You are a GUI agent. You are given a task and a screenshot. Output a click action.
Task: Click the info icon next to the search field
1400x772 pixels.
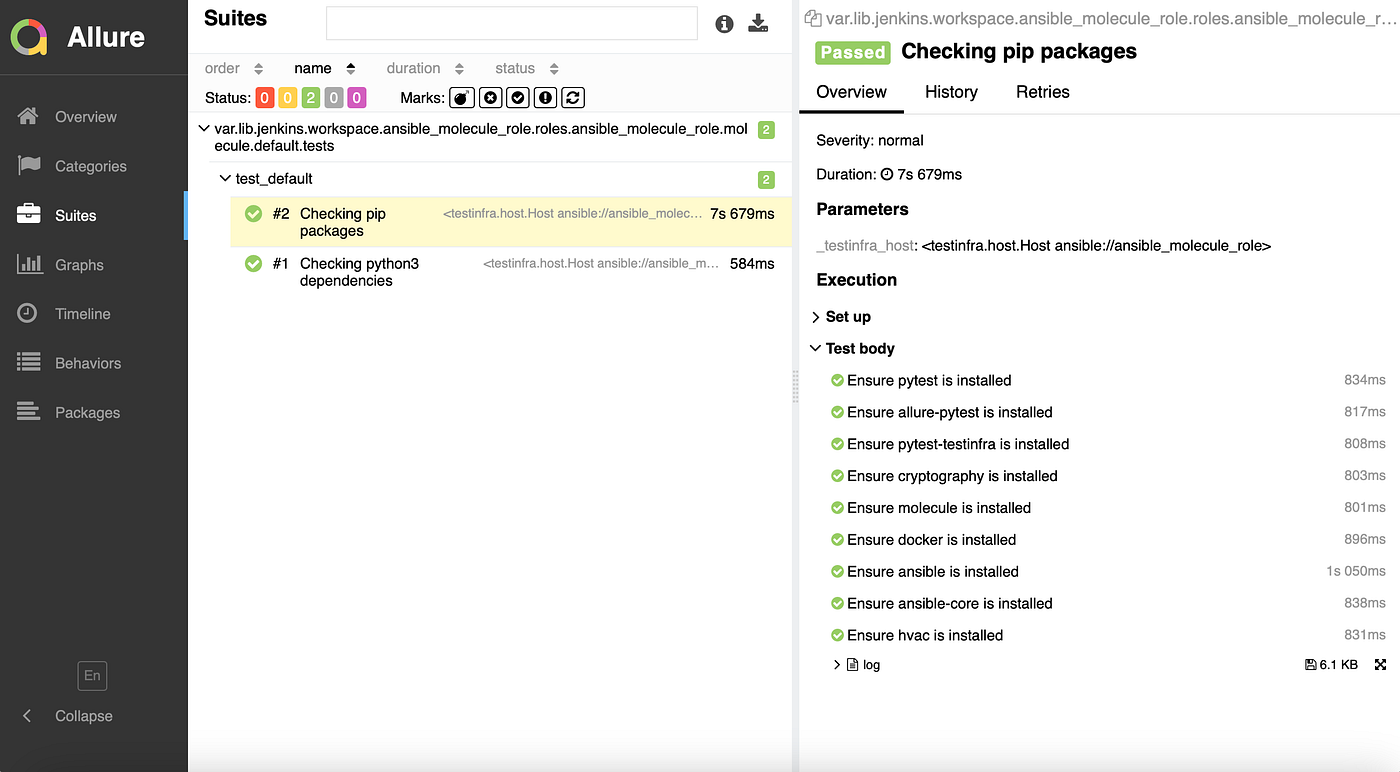pyautogui.click(x=724, y=23)
